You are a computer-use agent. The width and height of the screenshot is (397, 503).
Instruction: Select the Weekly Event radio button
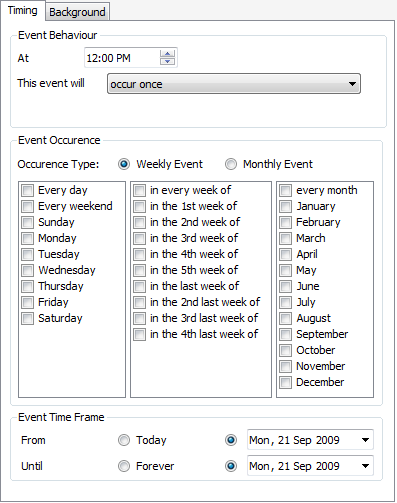tap(124, 164)
